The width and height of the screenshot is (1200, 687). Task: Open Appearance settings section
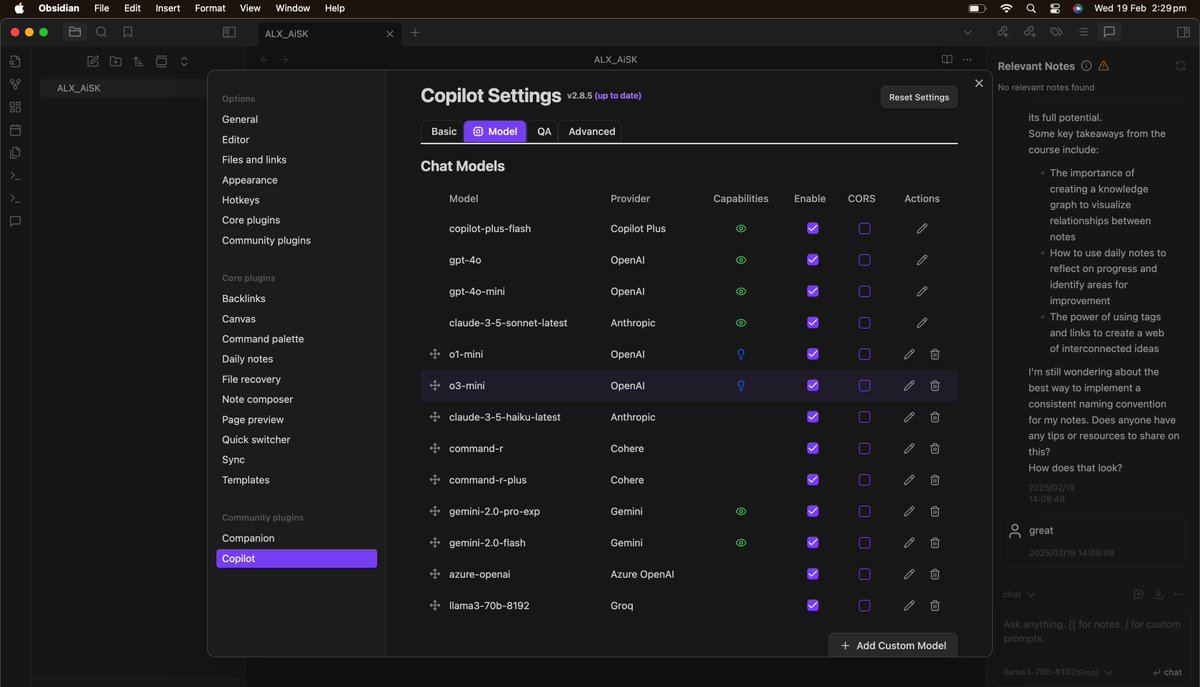tap(250, 180)
